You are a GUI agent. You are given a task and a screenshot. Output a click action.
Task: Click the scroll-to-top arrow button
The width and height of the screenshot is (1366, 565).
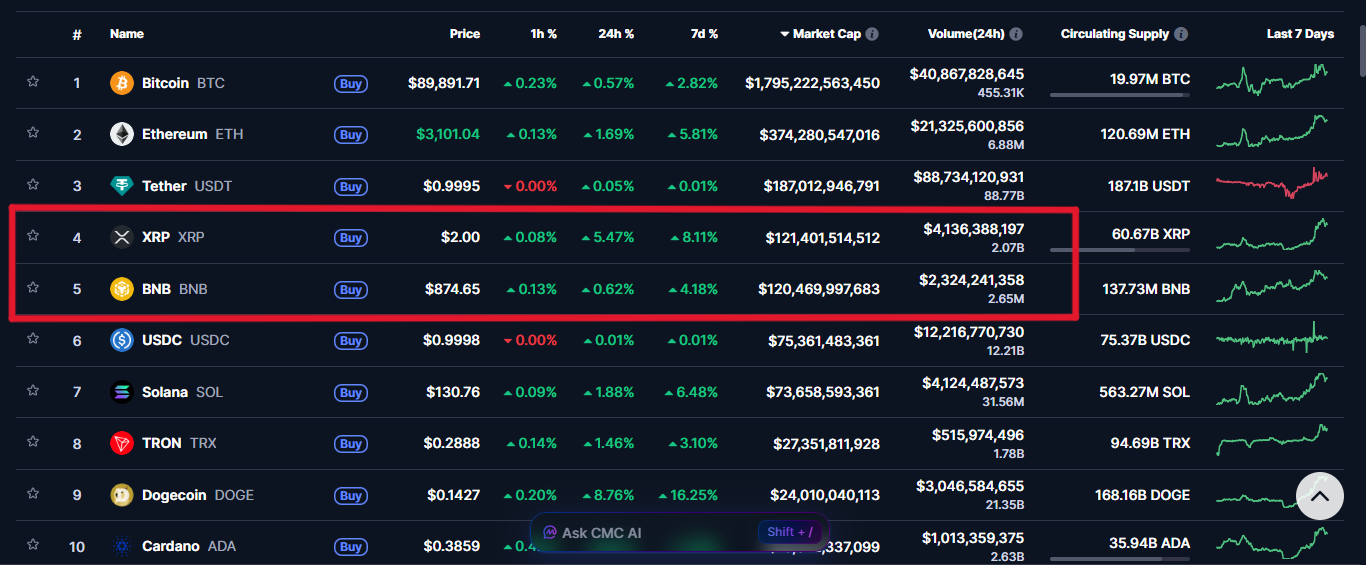click(x=1319, y=495)
